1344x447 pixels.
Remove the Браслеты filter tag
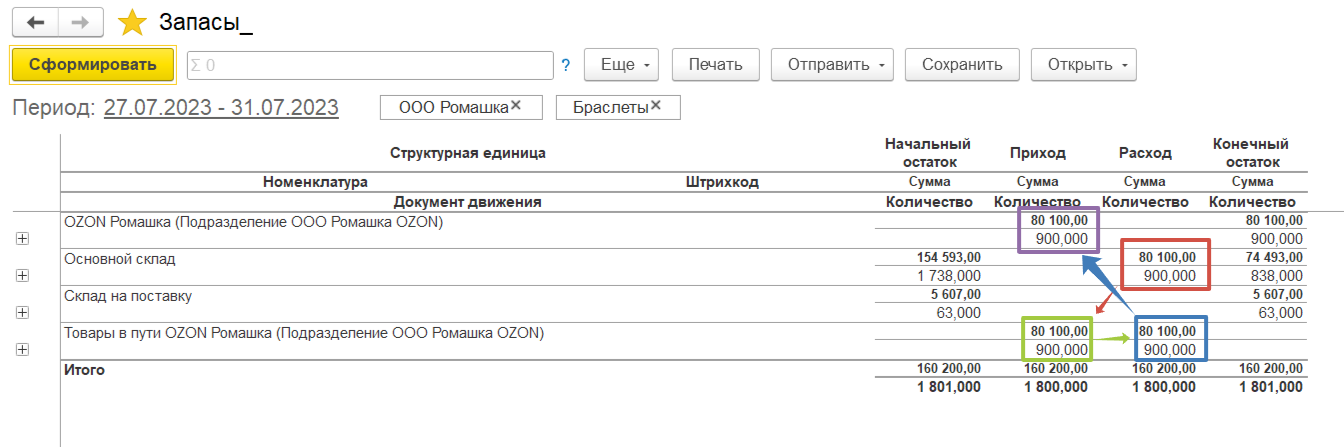pos(656,106)
